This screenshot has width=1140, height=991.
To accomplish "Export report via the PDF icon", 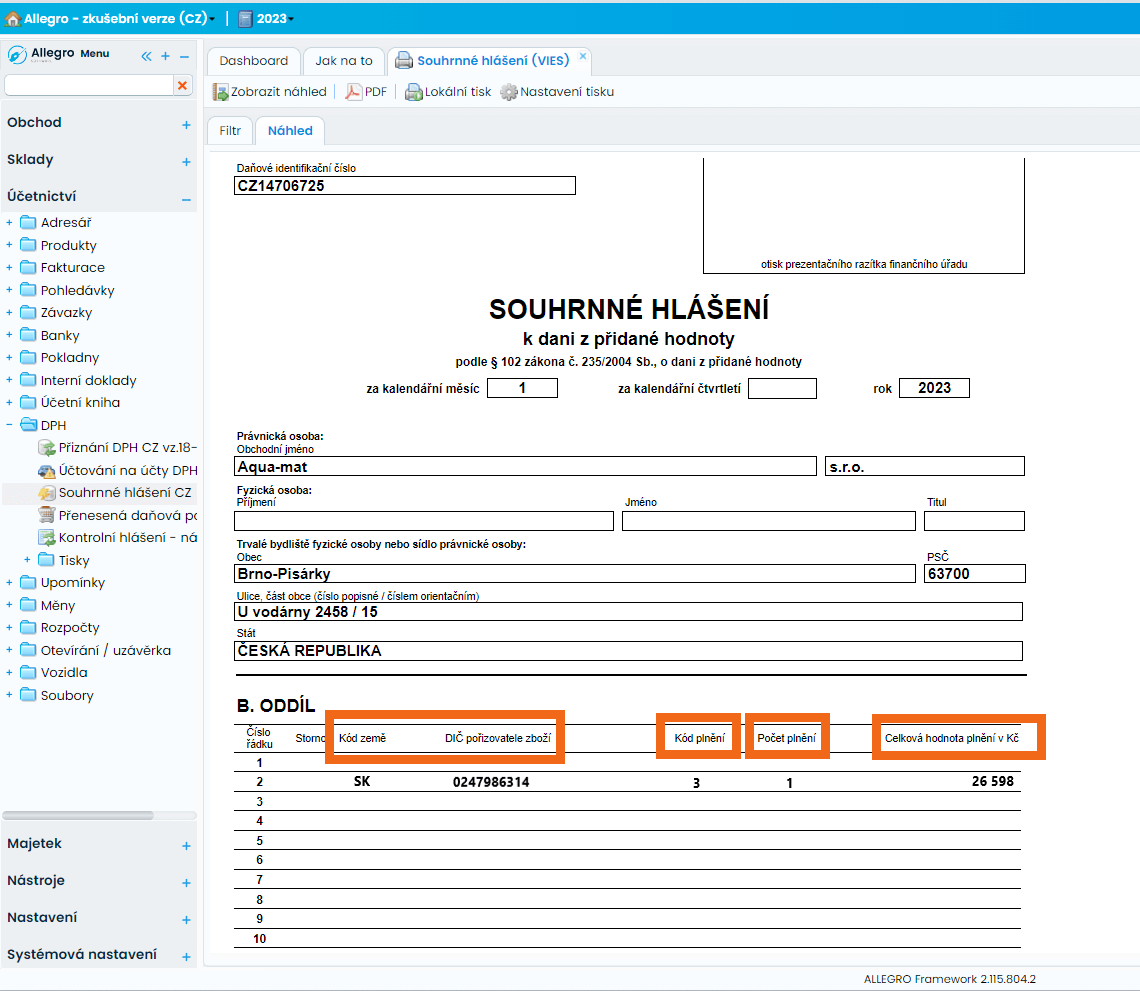I will (353, 92).
